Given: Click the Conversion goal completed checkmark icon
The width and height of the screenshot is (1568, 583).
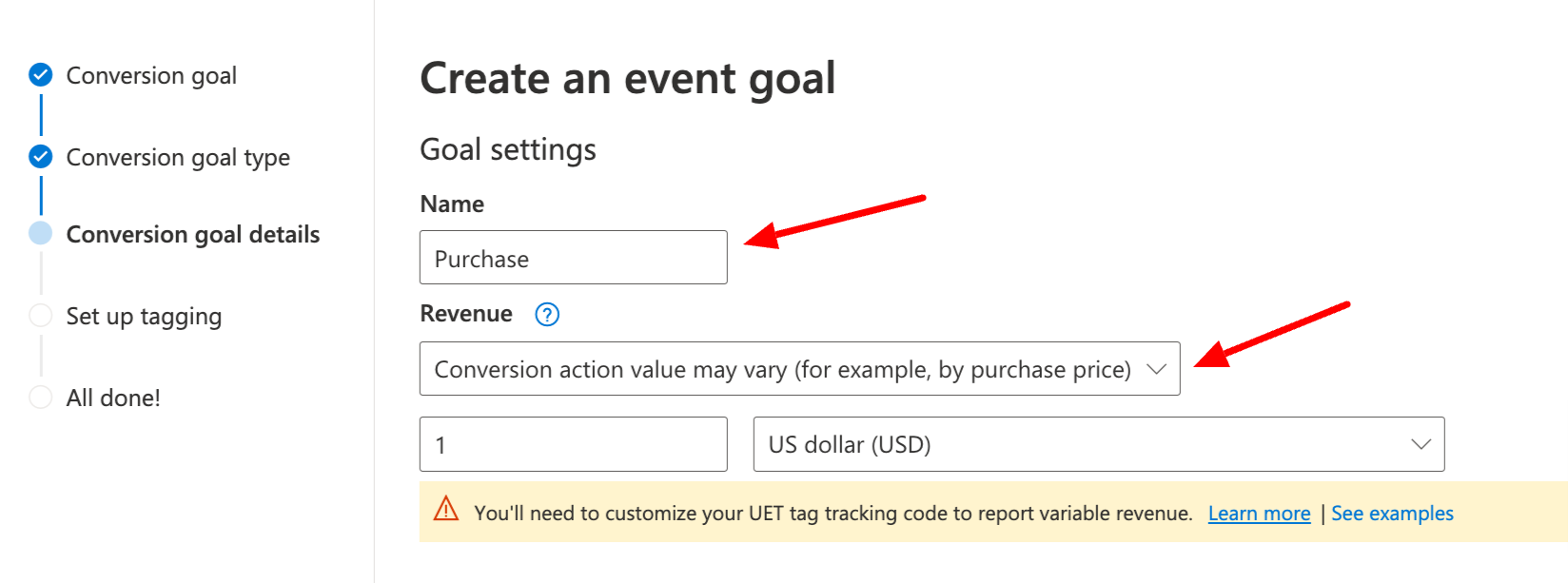Looking at the screenshot, I should tap(41, 74).
